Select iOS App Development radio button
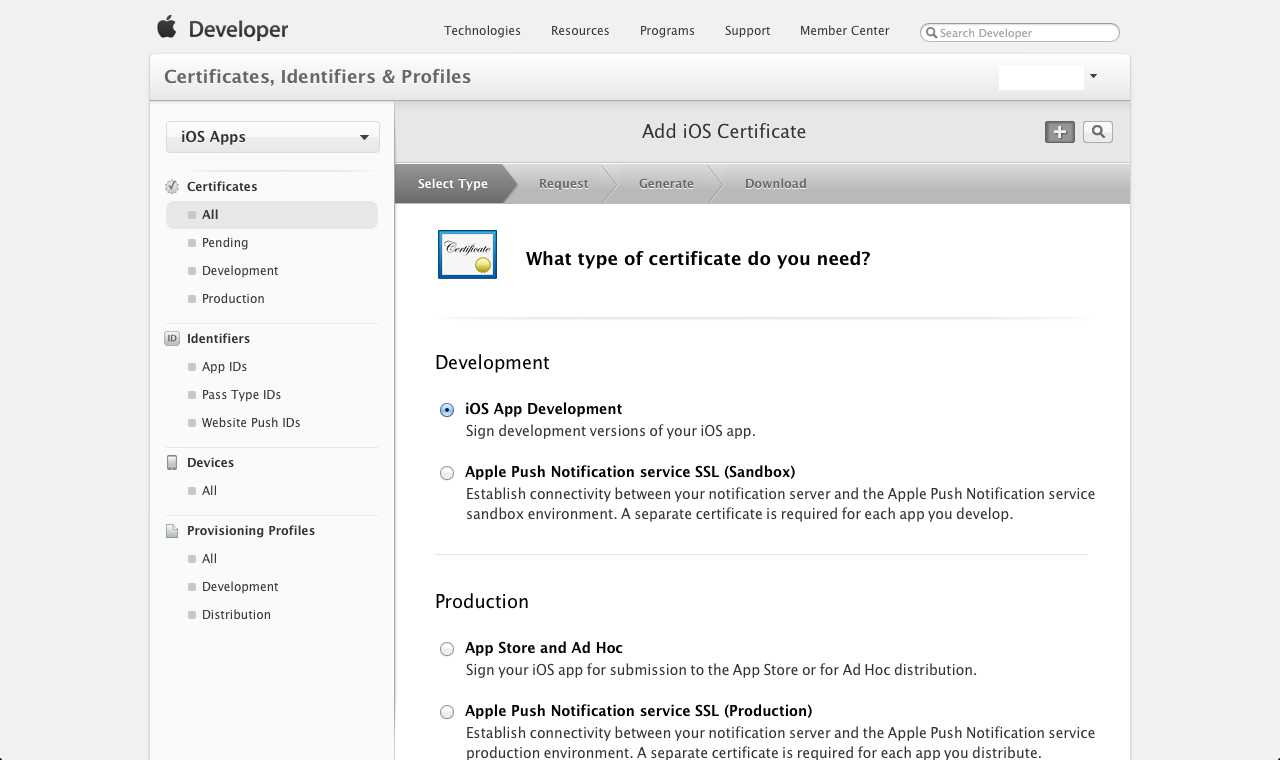This screenshot has width=1280, height=760. pos(447,410)
